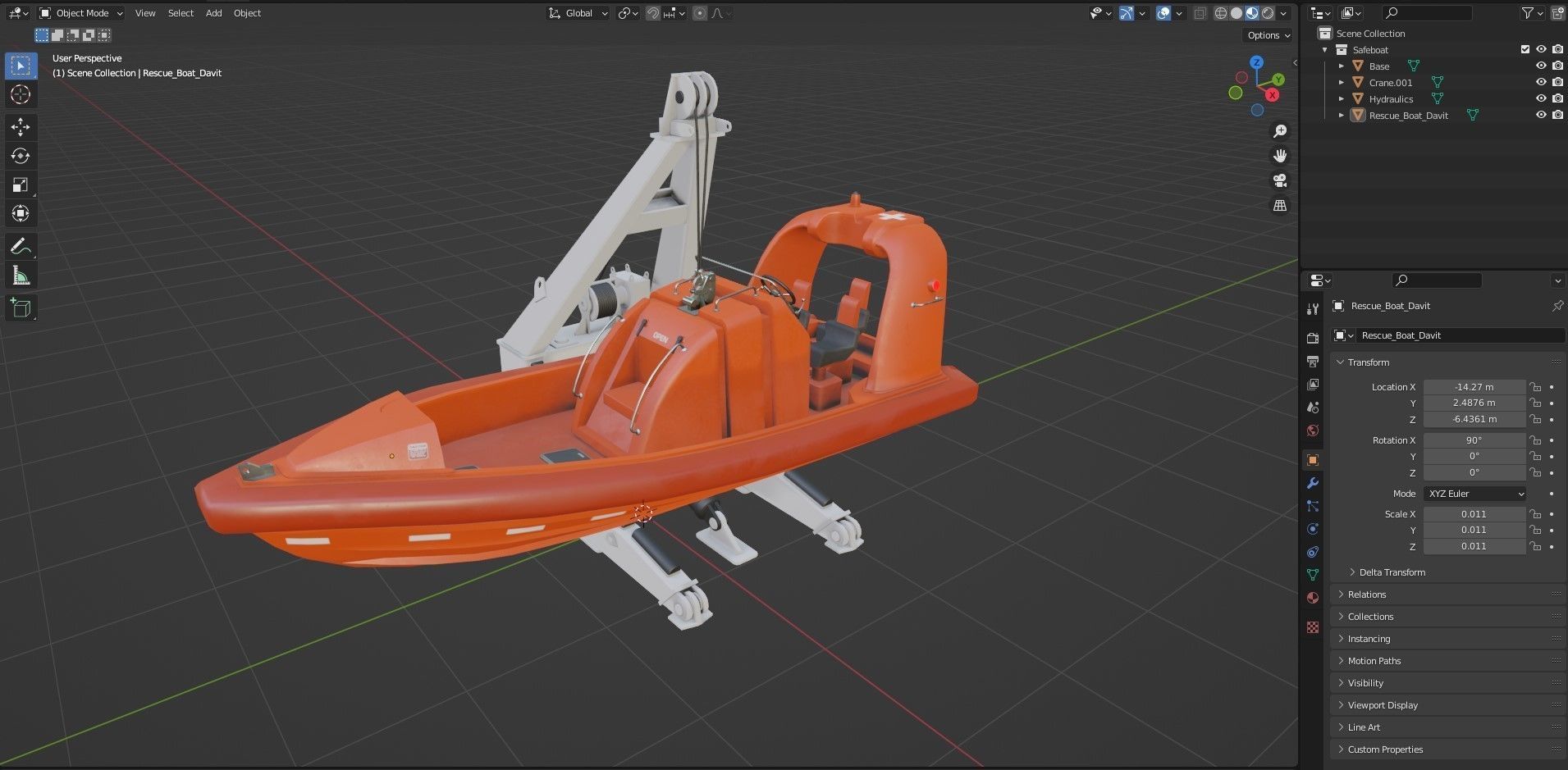
Task: Select rendered viewport shading
Action: [x=1268, y=13]
